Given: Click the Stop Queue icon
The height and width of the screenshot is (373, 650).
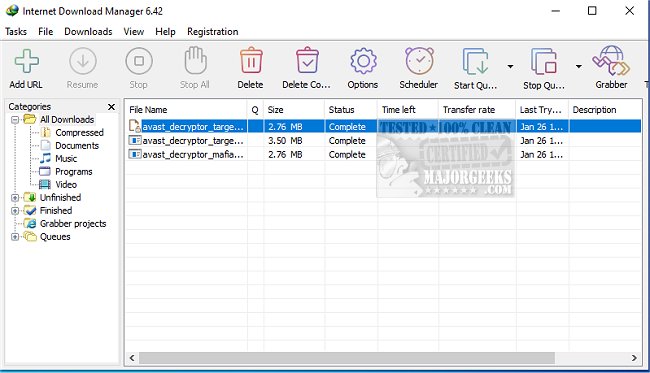Looking at the screenshot, I should 544,61.
